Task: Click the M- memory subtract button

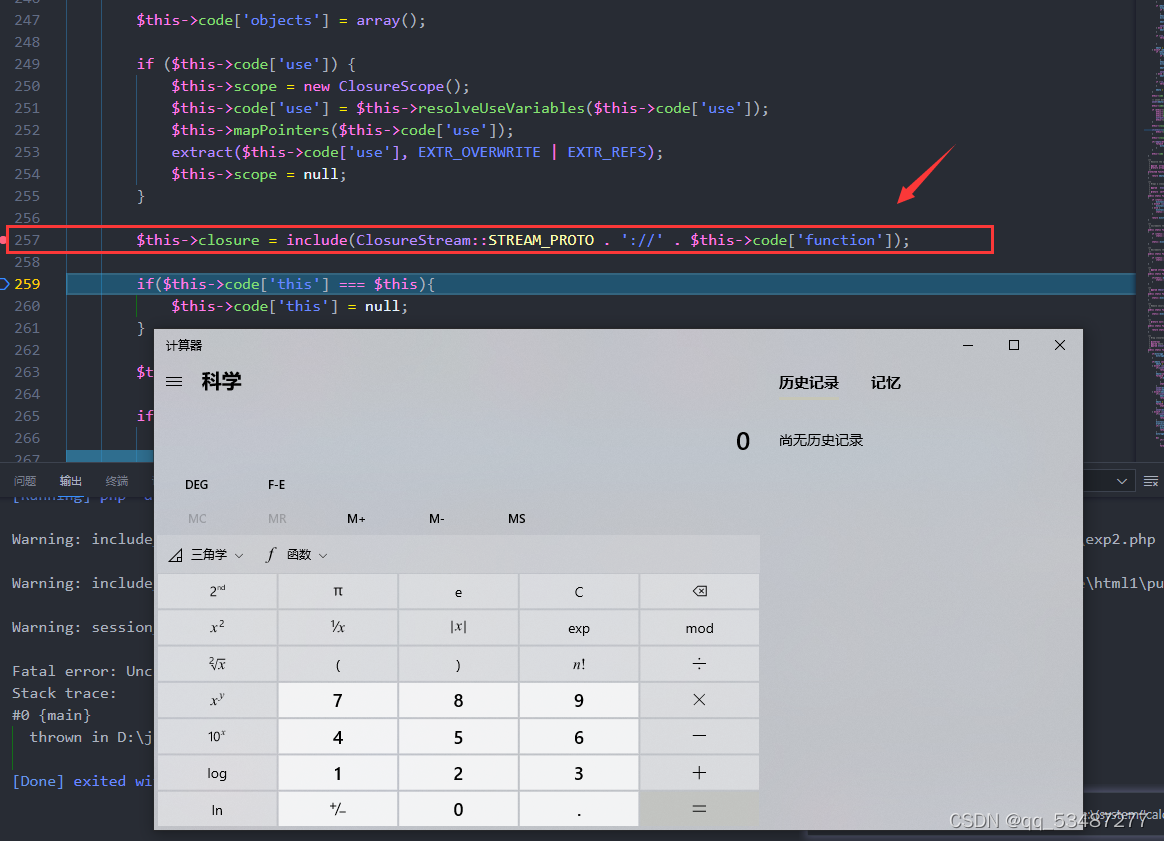Action: [436, 519]
